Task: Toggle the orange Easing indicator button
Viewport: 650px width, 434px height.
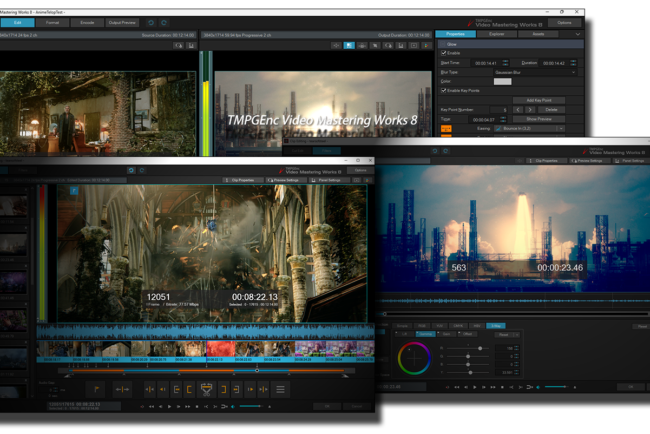Action: pos(446,128)
